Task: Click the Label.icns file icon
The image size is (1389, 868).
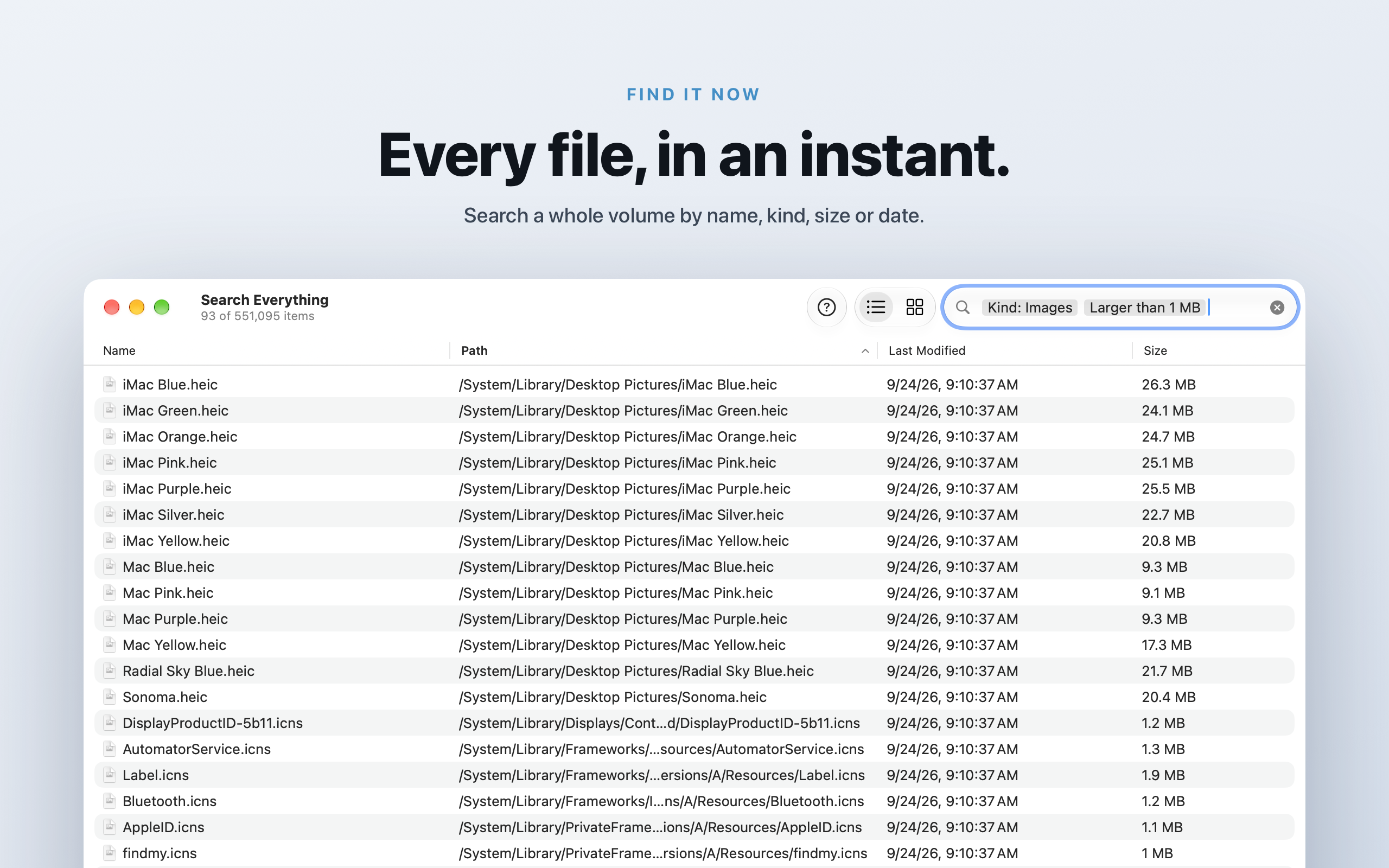Action: coord(110,775)
